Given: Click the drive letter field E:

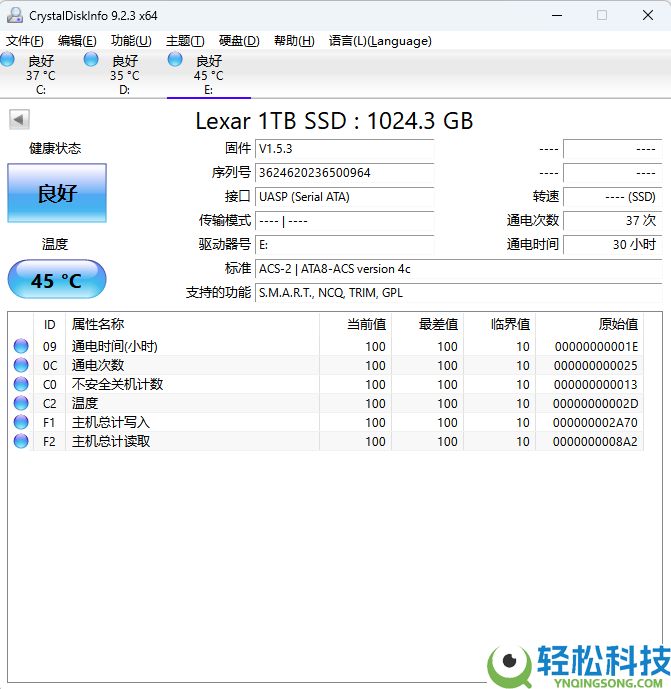Looking at the screenshot, I should (x=345, y=245).
